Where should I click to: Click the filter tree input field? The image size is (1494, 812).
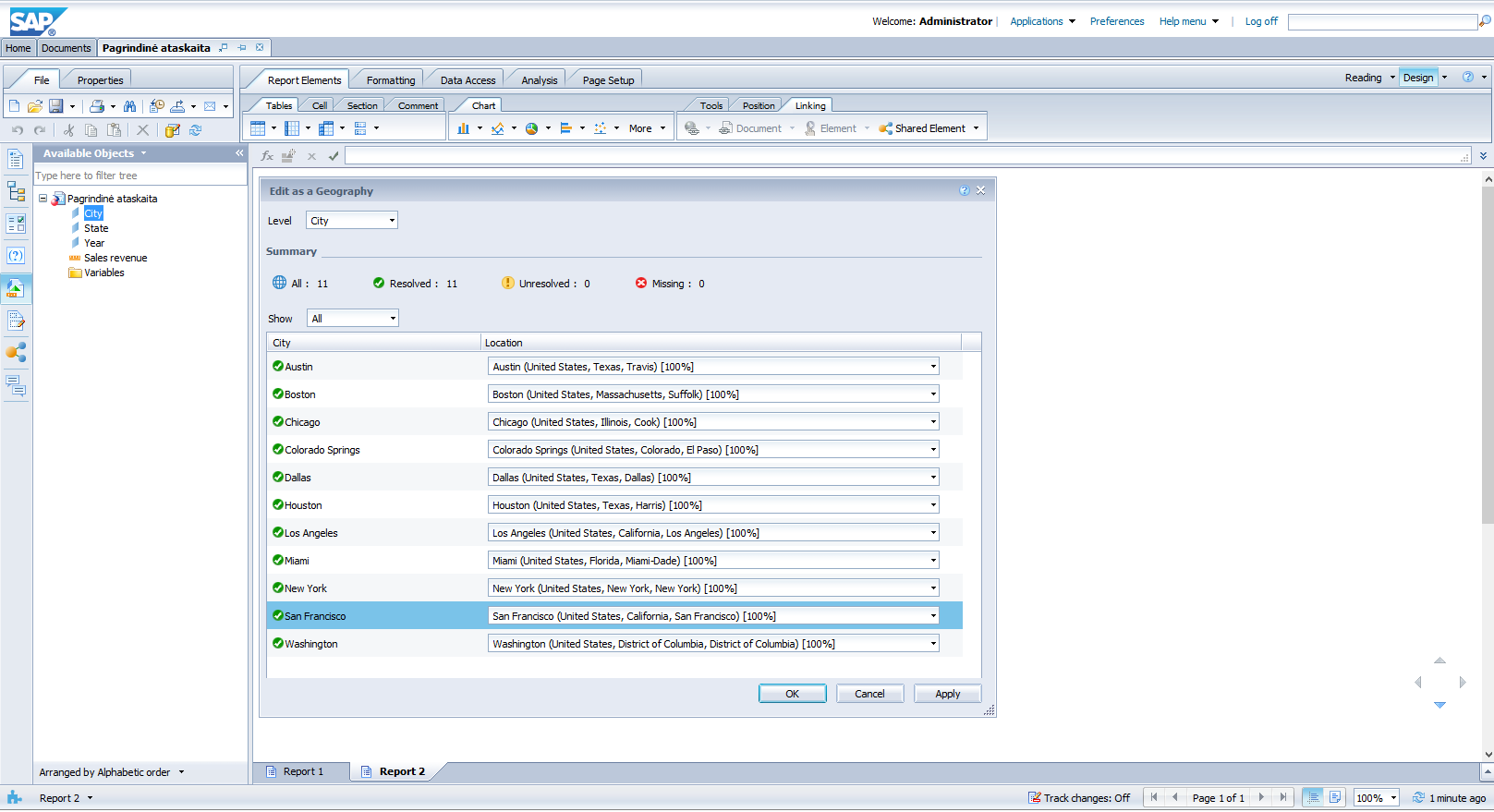click(x=139, y=176)
